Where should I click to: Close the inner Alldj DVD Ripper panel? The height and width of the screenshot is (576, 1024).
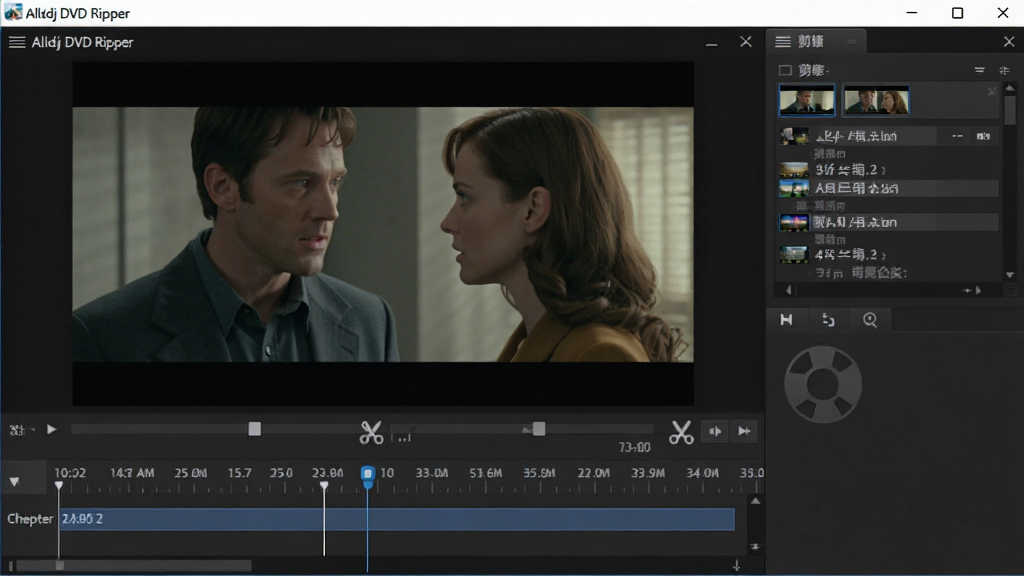746,42
